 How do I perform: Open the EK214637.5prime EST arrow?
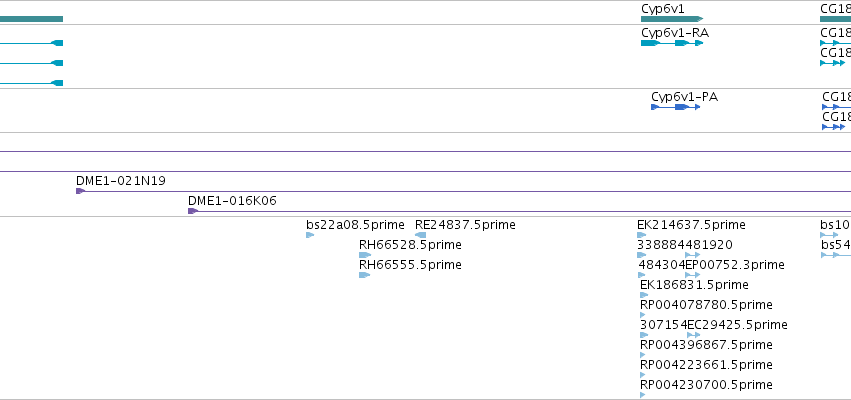coord(642,235)
